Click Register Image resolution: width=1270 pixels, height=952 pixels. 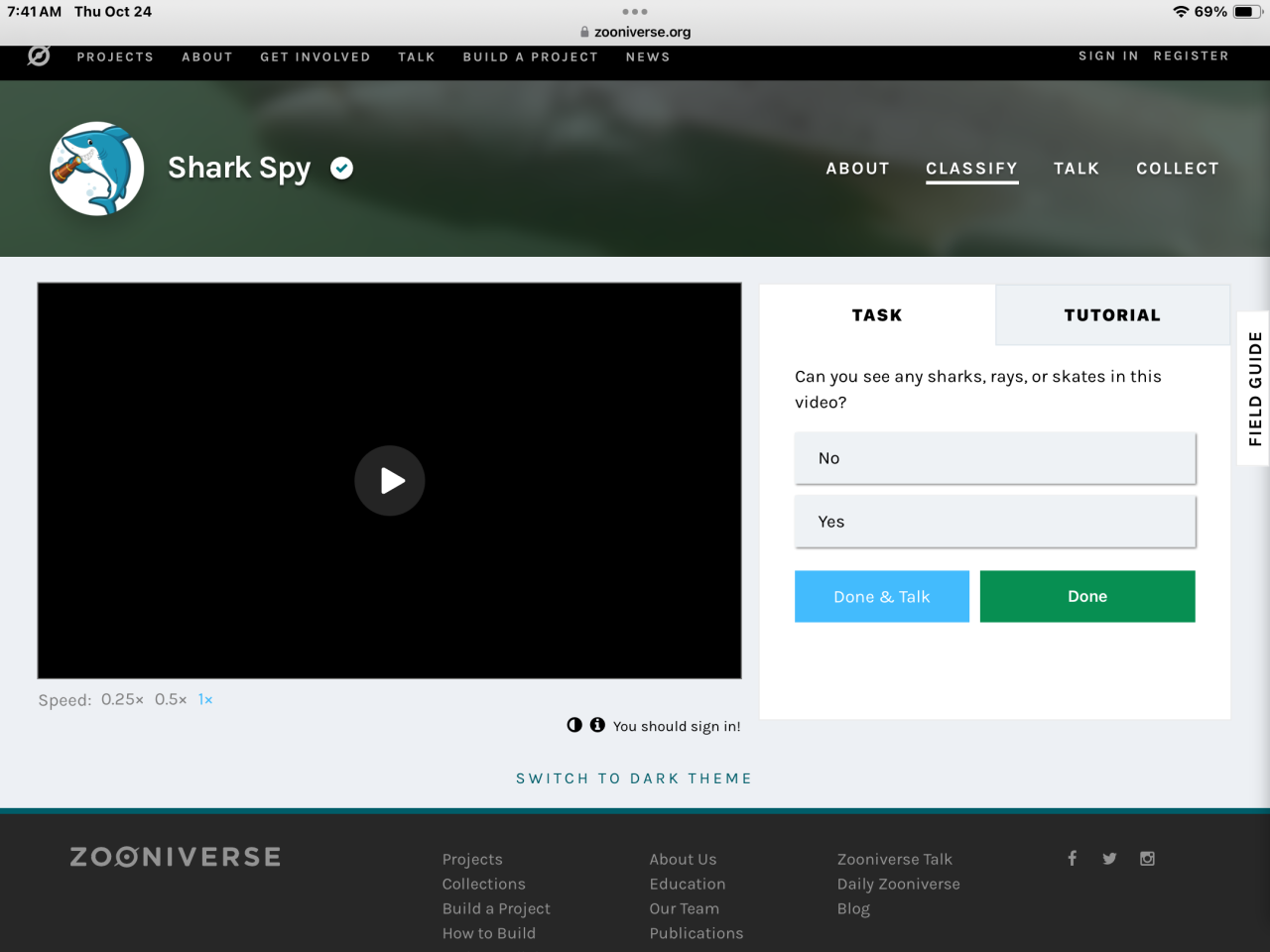(x=1191, y=56)
